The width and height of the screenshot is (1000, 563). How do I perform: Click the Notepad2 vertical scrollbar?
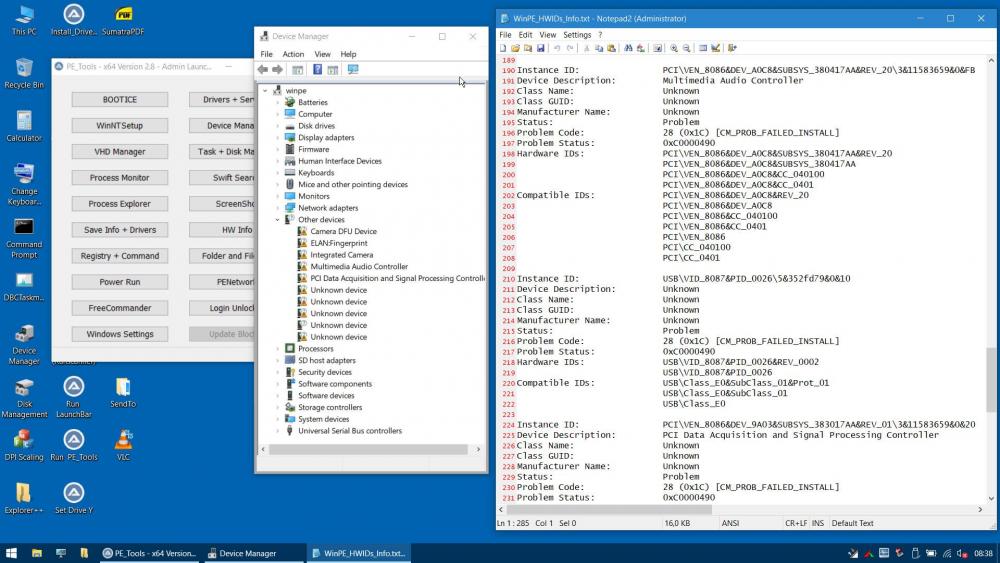tap(991, 380)
